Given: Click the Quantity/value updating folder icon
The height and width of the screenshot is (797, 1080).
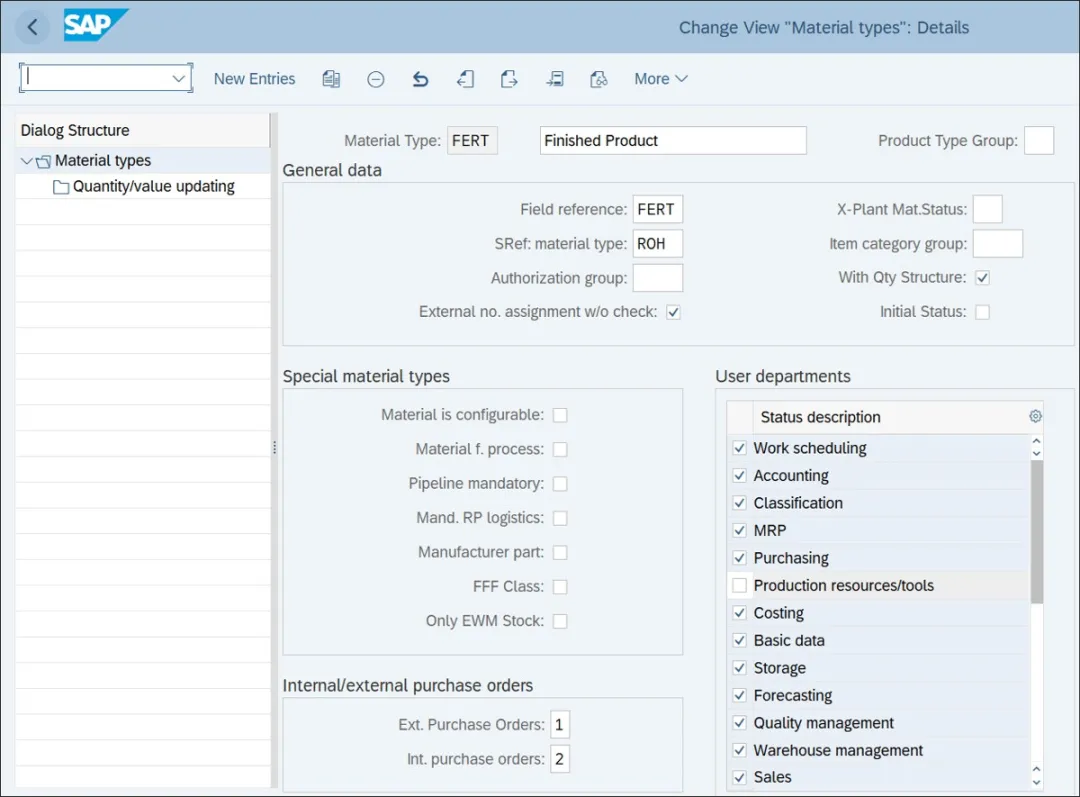Looking at the screenshot, I should pyautogui.click(x=61, y=187).
